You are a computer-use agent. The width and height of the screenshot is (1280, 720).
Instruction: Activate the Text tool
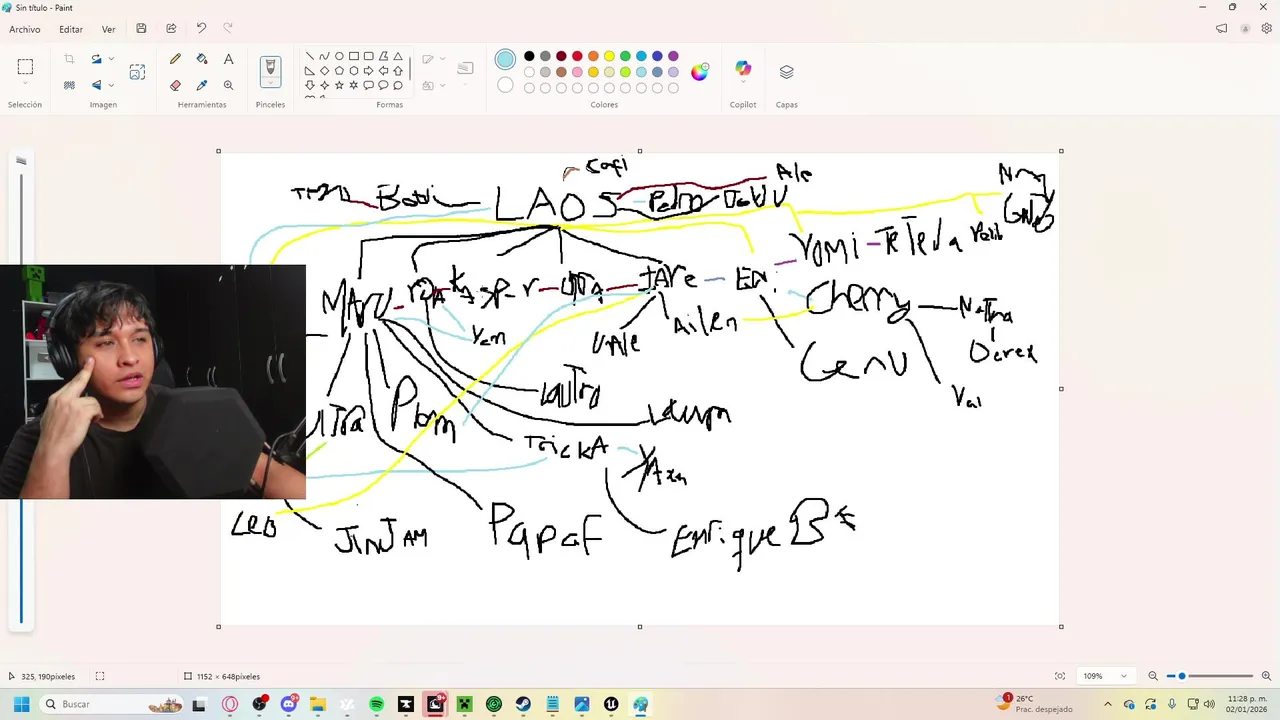tap(228, 59)
